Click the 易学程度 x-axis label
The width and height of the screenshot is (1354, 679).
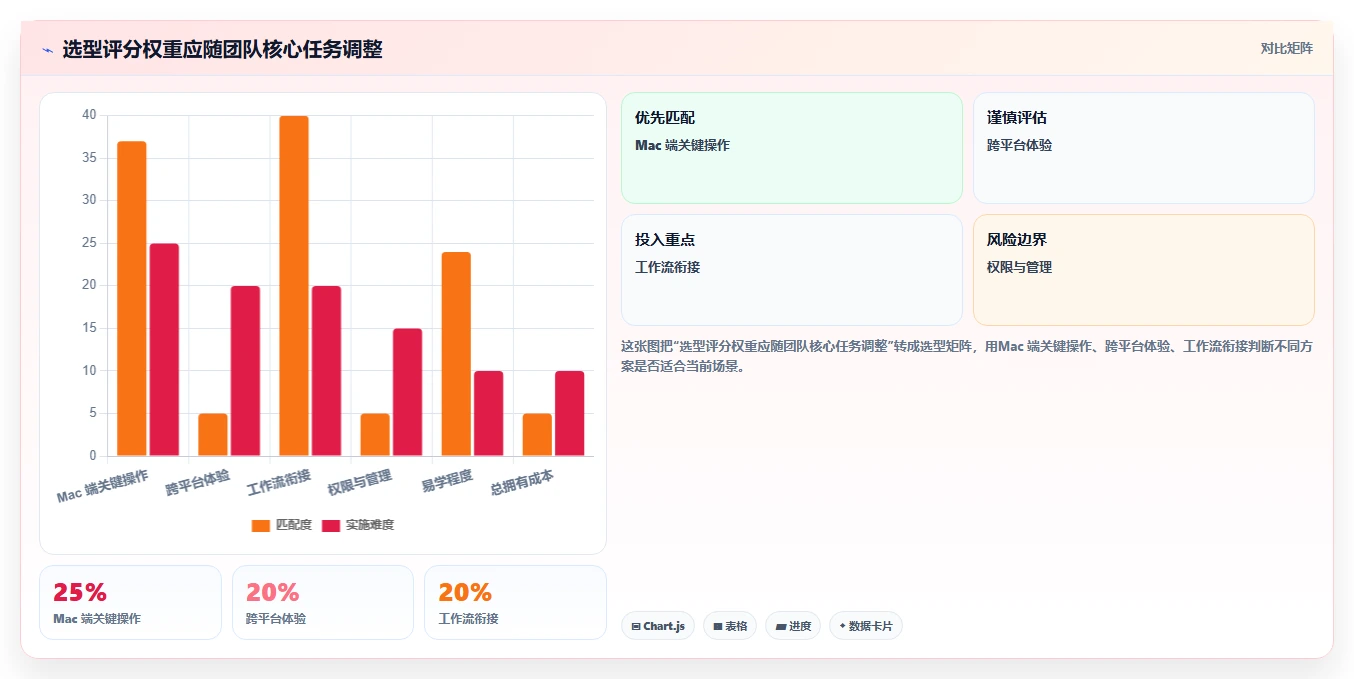[447, 482]
